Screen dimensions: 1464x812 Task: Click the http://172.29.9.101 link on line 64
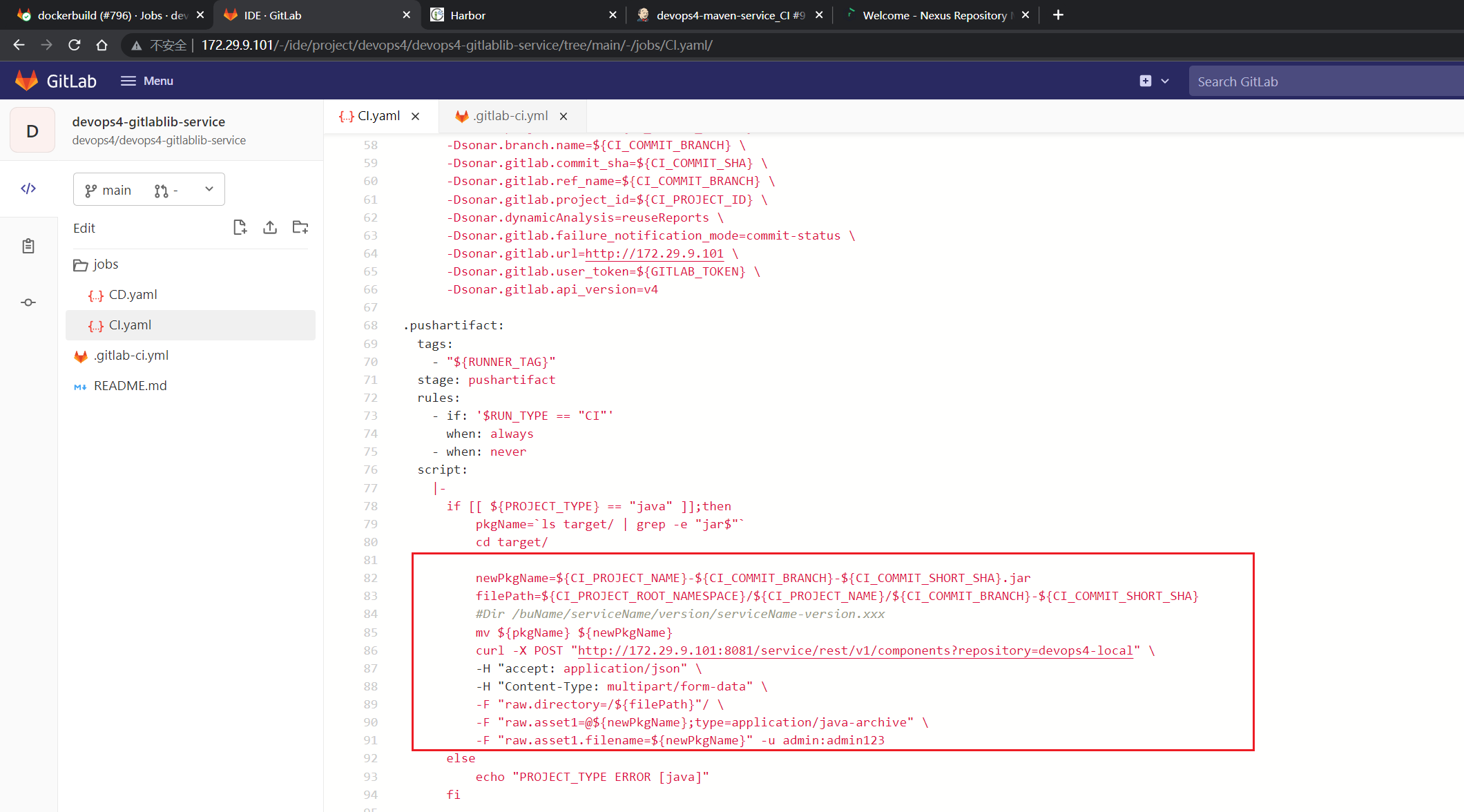coord(655,253)
